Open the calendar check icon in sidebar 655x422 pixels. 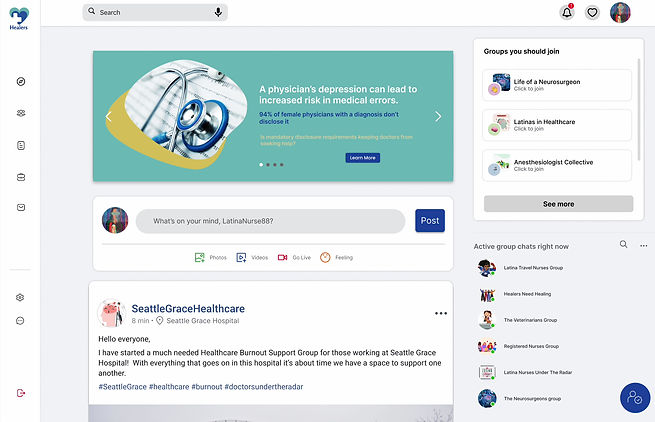[21, 207]
